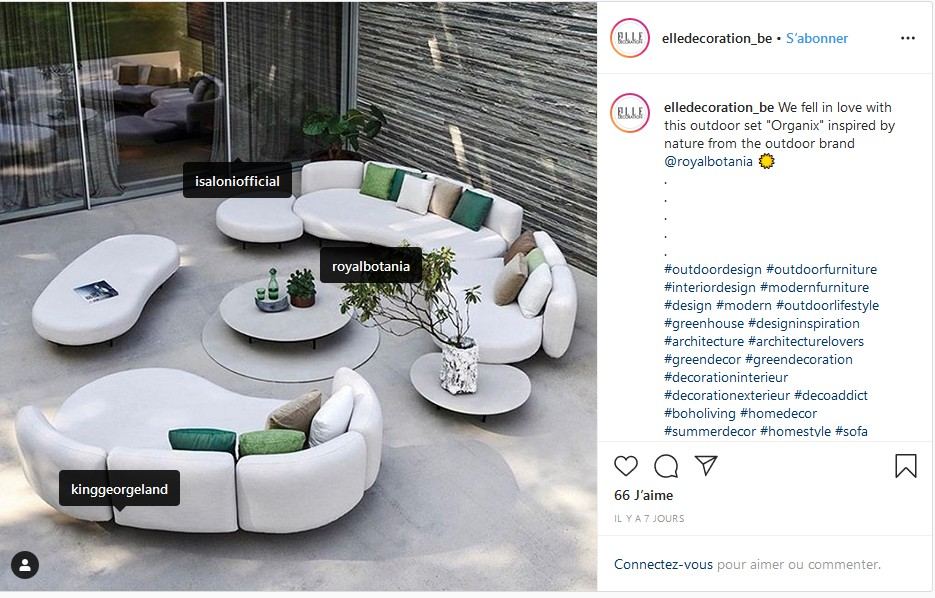This screenshot has width=935, height=598.
Task: Click the IL Y A 7 JOURS timestamp
Action: click(649, 519)
